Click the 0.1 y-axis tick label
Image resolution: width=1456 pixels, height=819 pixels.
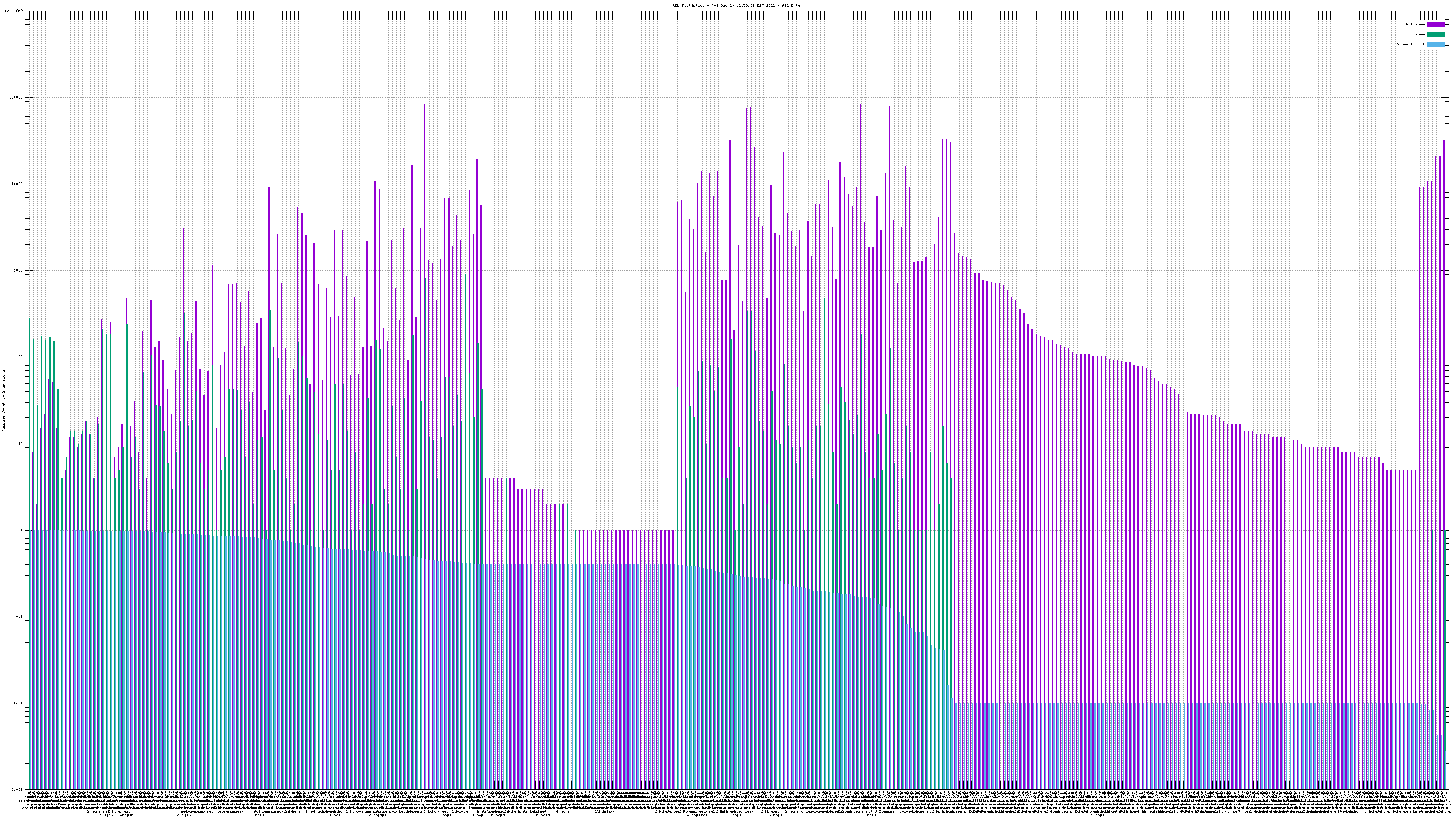[20, 617]
